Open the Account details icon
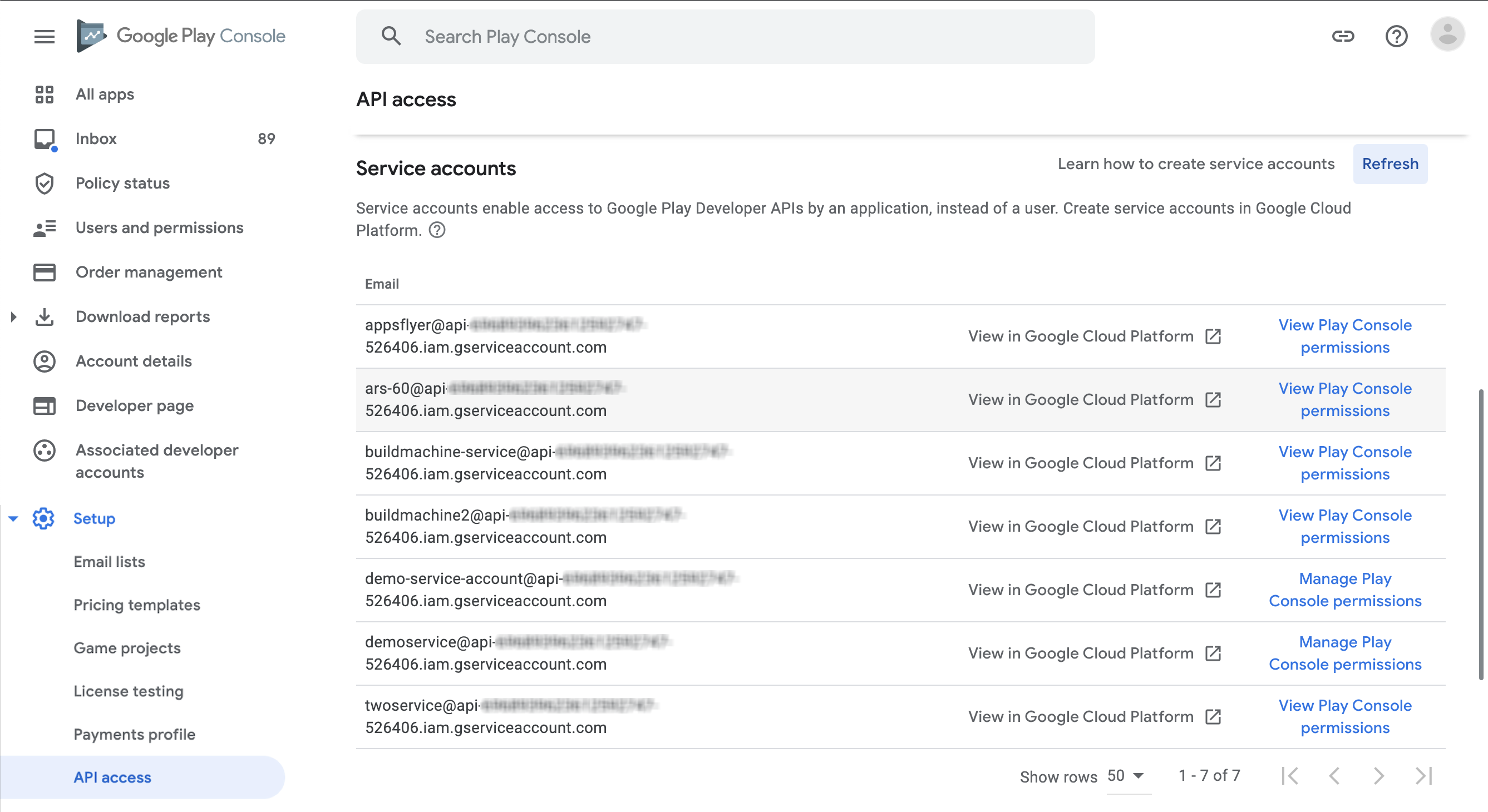Viewport: 1488px width, 812px height. click(46, 361)
